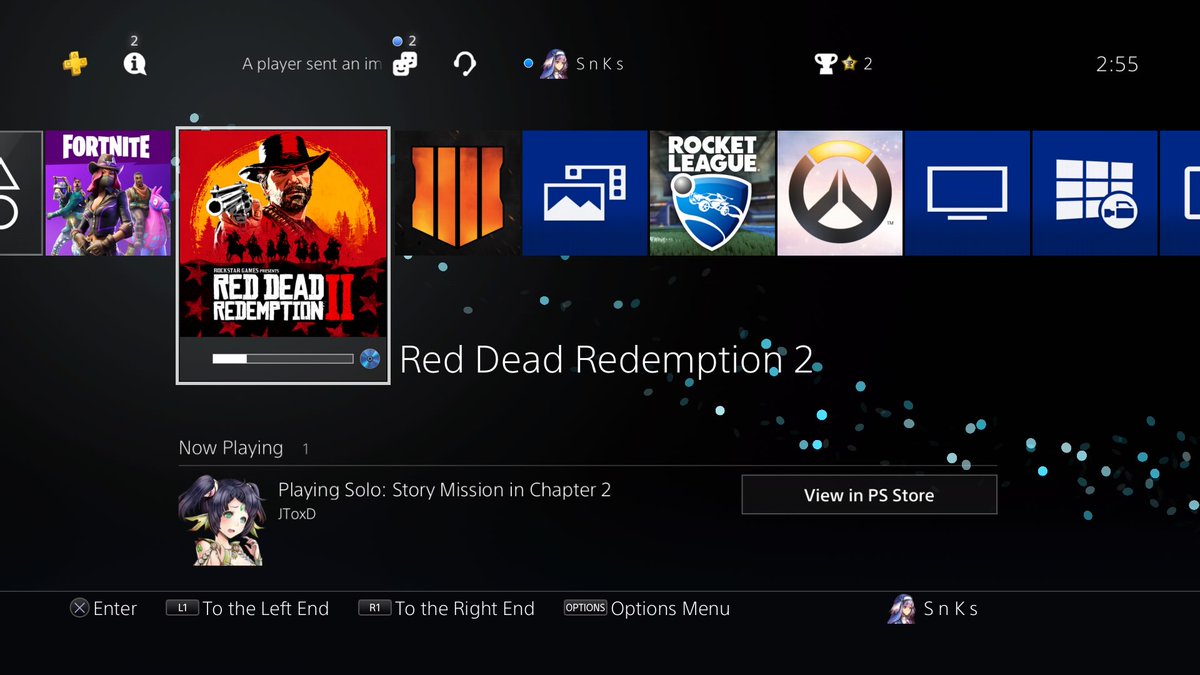Open the Library grid tile
The height and width of the screenshot is (675, 1200).
[x=1095, y=193]
